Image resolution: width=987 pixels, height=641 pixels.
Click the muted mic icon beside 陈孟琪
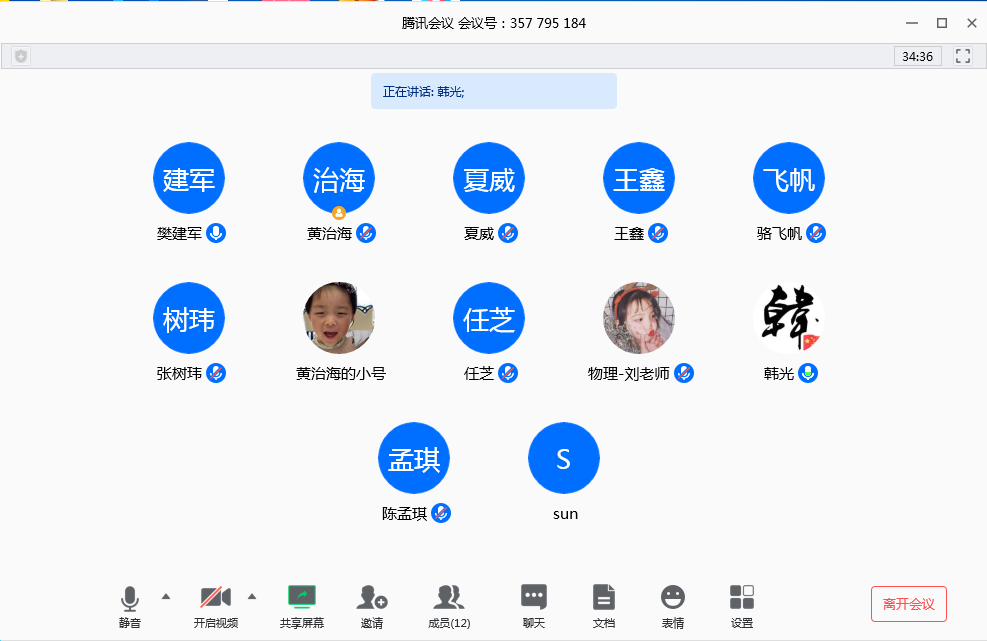click(x=441, y=513)
